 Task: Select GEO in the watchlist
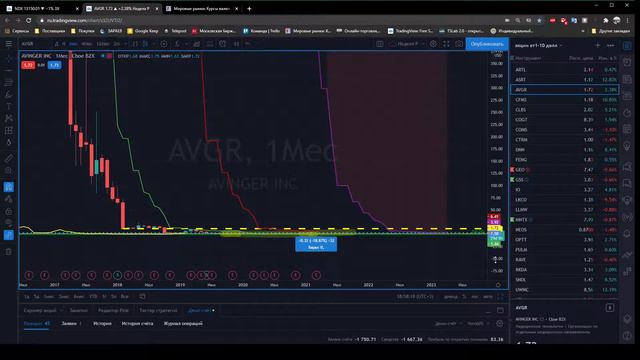coord(565,170)
